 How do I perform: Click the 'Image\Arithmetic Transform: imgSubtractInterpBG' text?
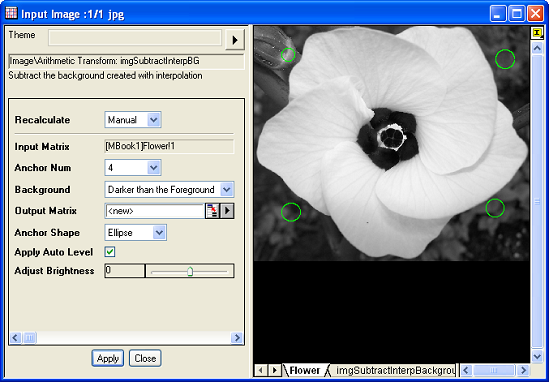point(104,61)
